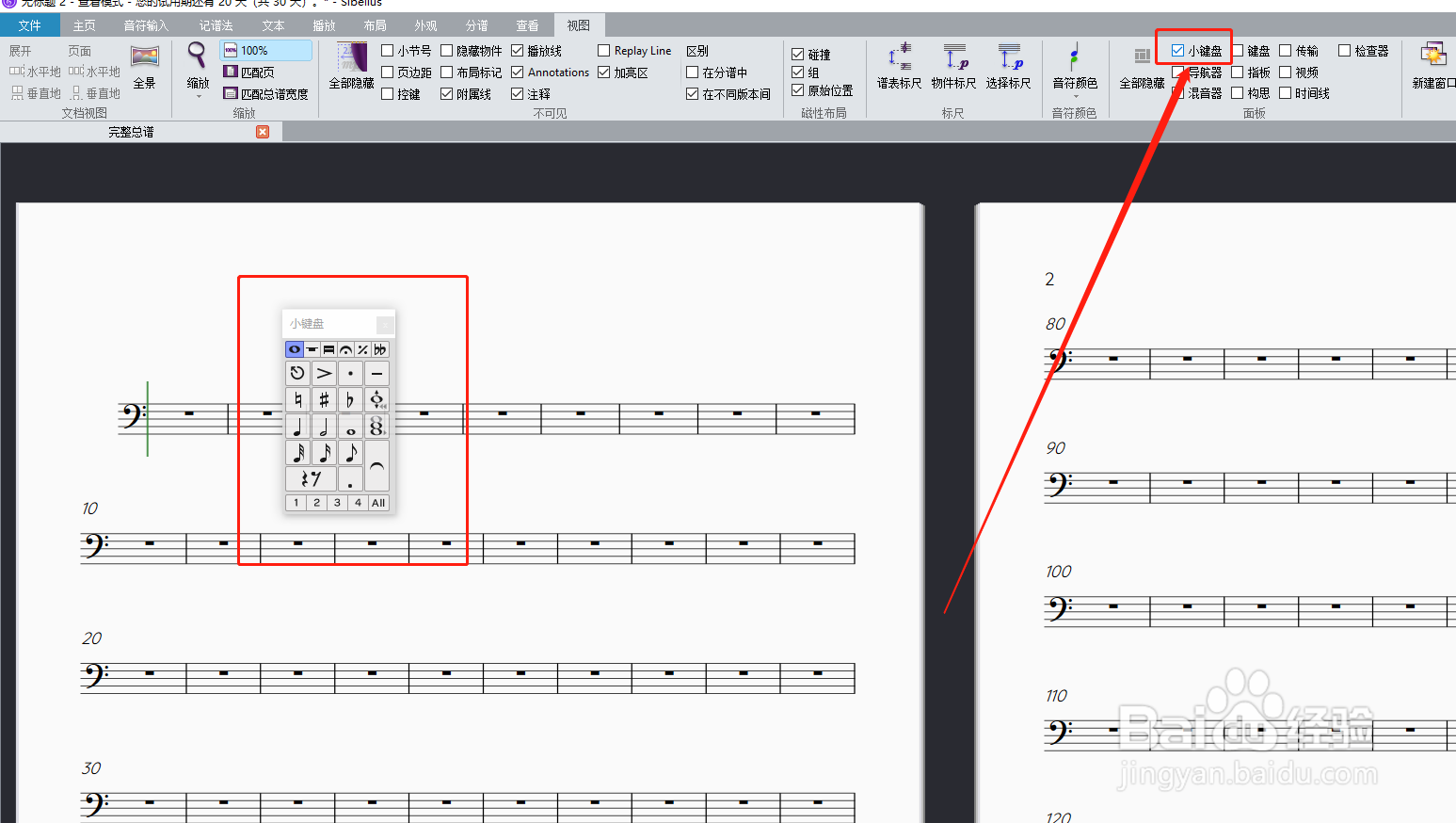Enable the 小节号 bar numbers checkbox
Image resolution: width=1456 pixels, height=823 pixels.
pyautogui.click(x=388, y=51)
